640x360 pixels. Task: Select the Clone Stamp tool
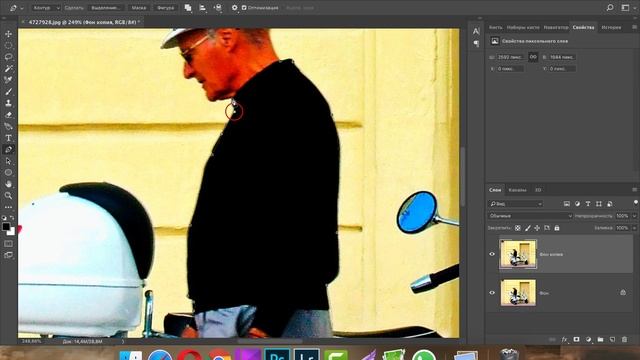[8, 103]
